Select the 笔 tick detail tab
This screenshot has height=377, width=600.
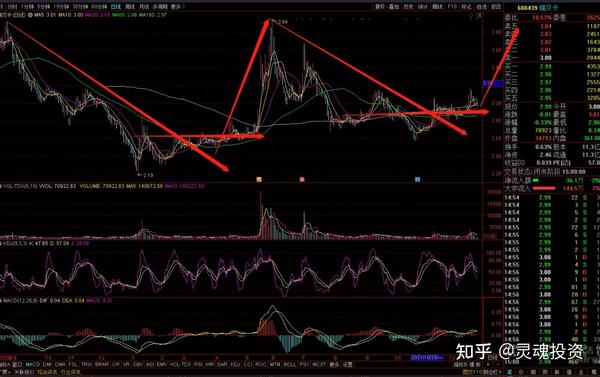point(509,372)
